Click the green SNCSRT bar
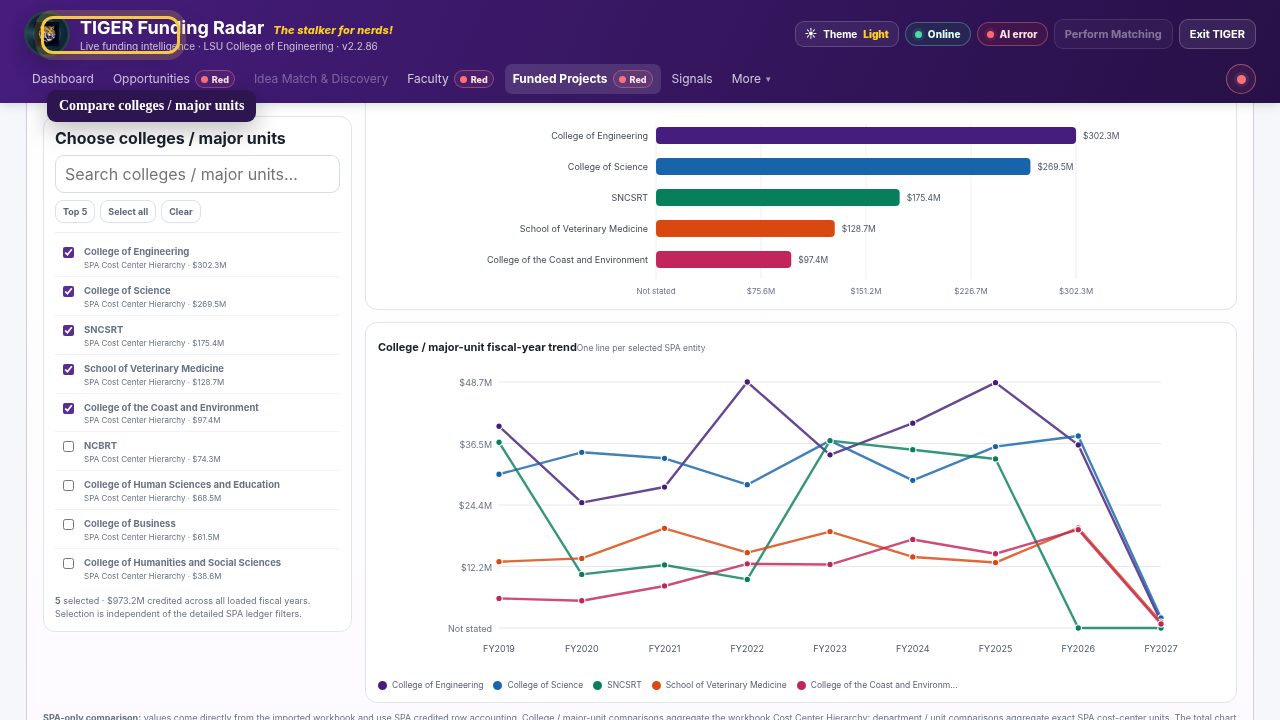Image resolution: width=1280 pixels, height=720 pixels. pos(778,198)
